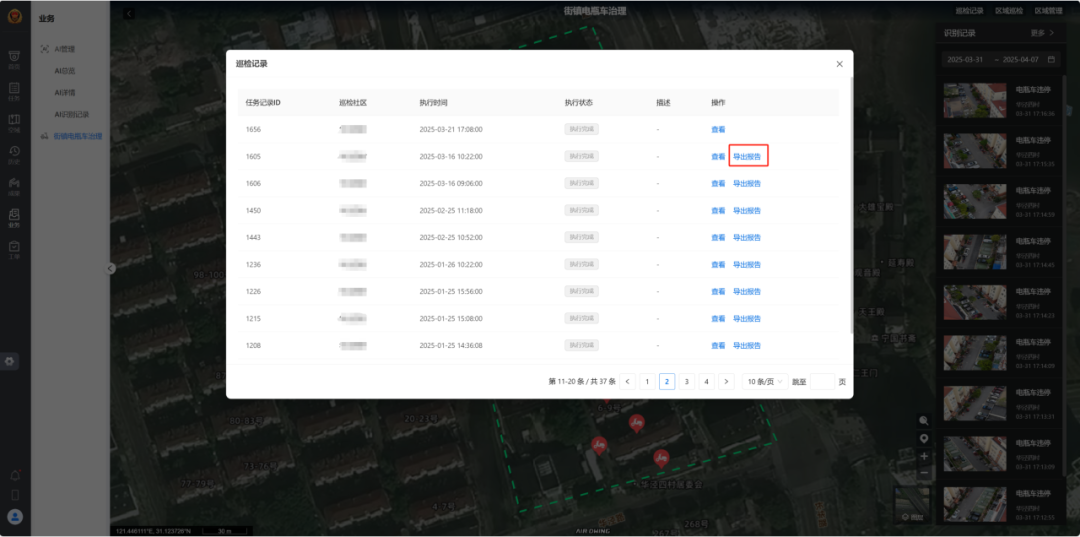Open 工单 icon in left sidebar
The width and height of the screenshot is (1080, 537).
point(14,248)
